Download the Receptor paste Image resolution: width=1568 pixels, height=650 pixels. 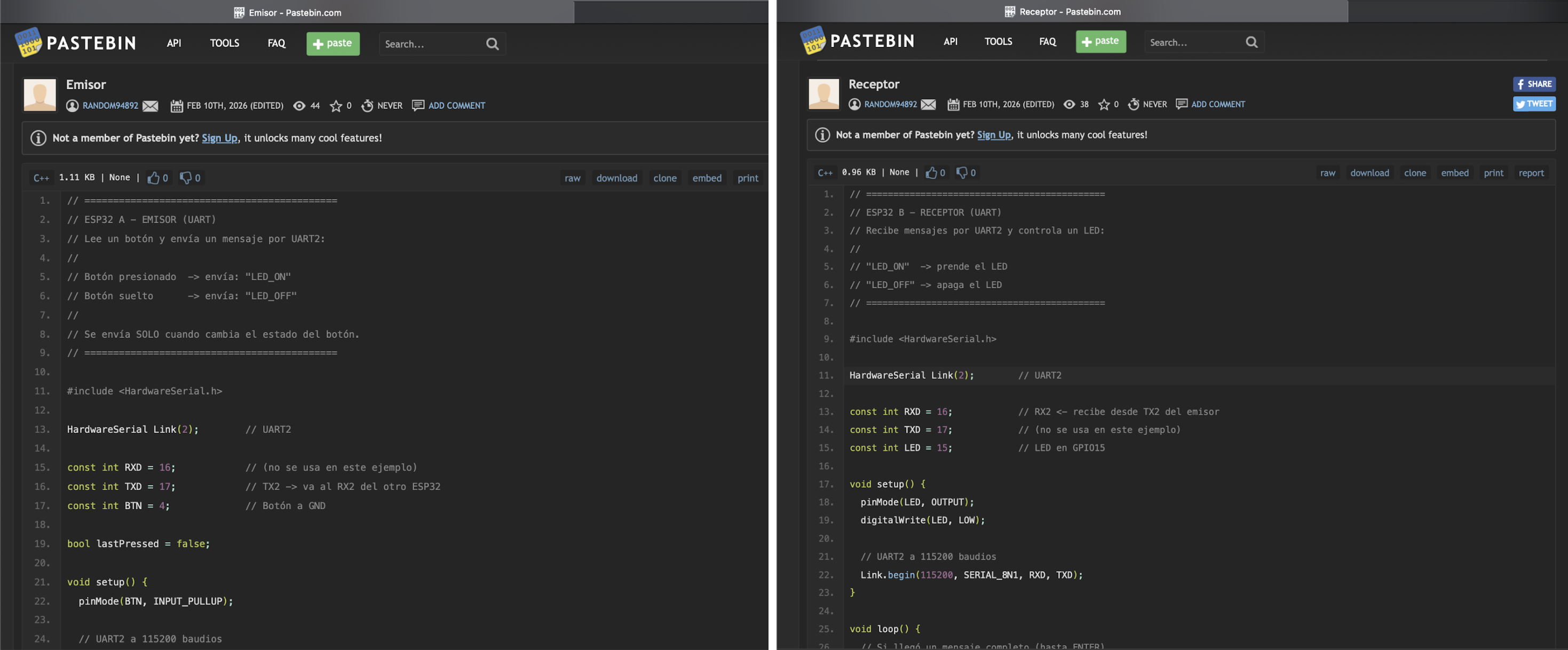[x=1369, y=173]
